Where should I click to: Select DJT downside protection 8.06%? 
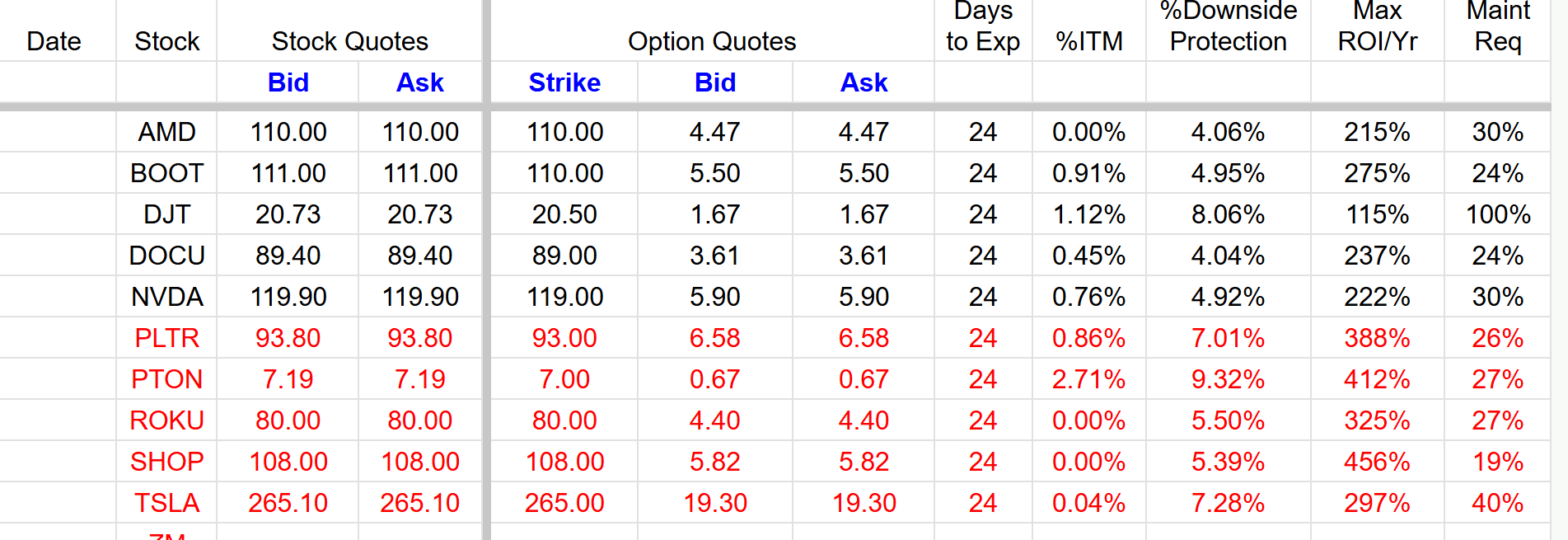click(1228, 214)
